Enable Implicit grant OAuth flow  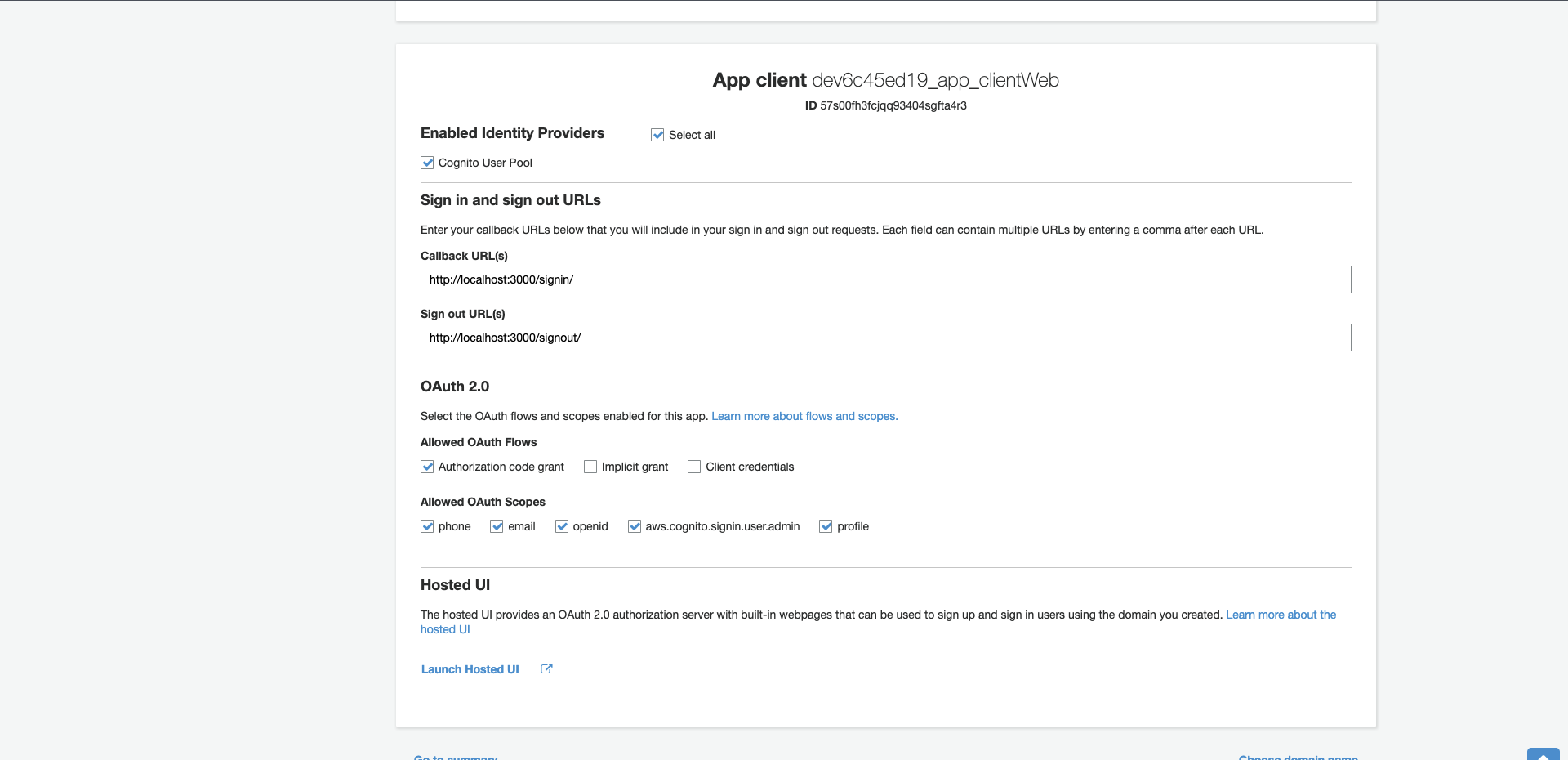[590, 467]
